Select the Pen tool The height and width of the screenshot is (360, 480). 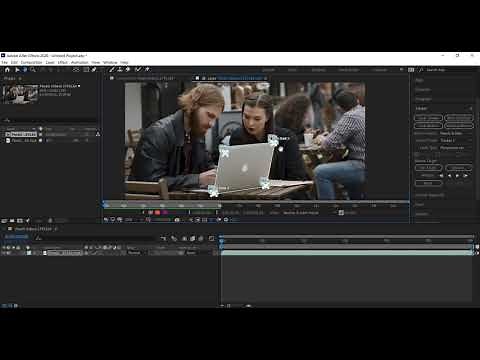point(94,70)
